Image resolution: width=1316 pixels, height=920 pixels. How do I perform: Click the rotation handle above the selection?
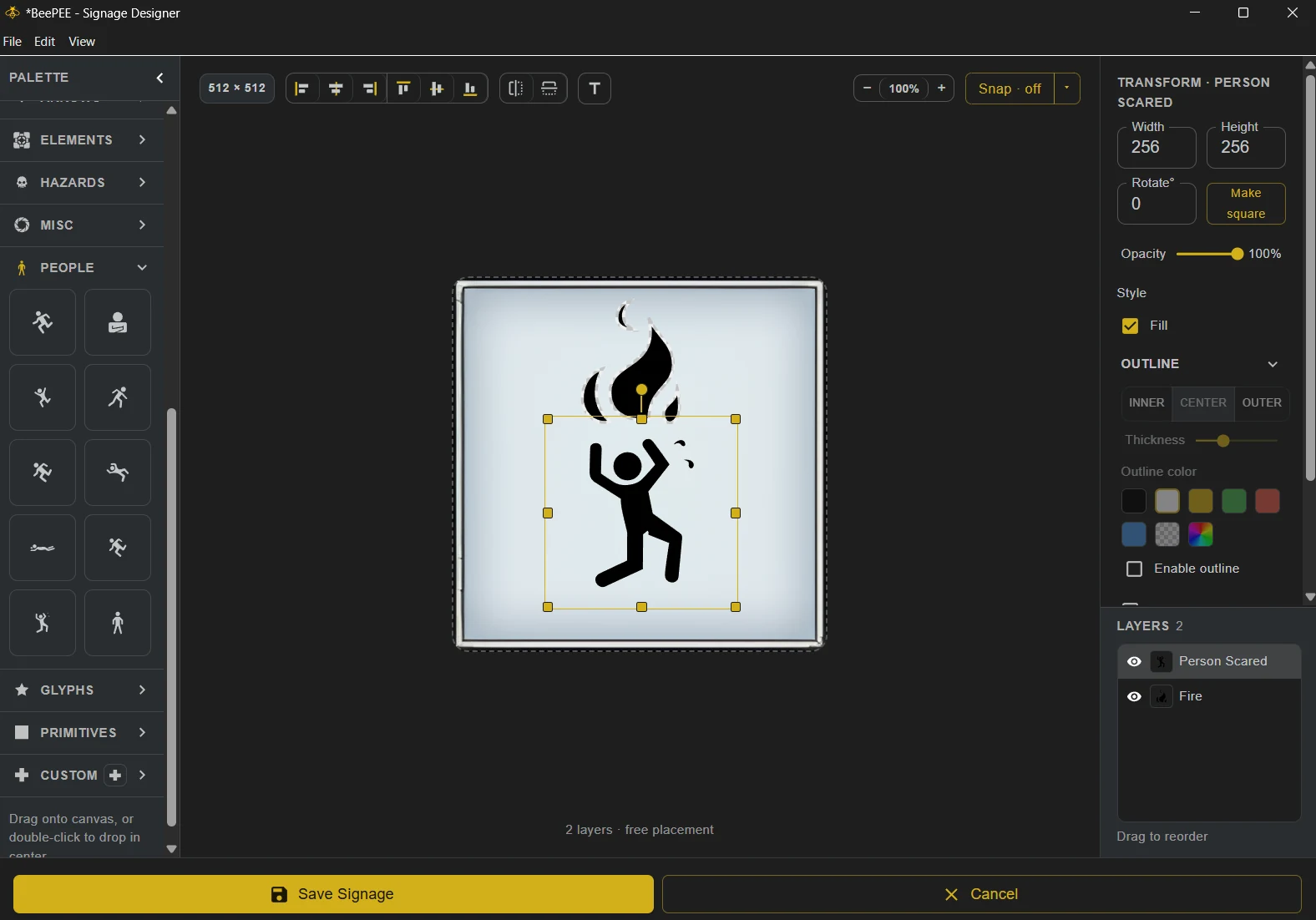[641, 390]
